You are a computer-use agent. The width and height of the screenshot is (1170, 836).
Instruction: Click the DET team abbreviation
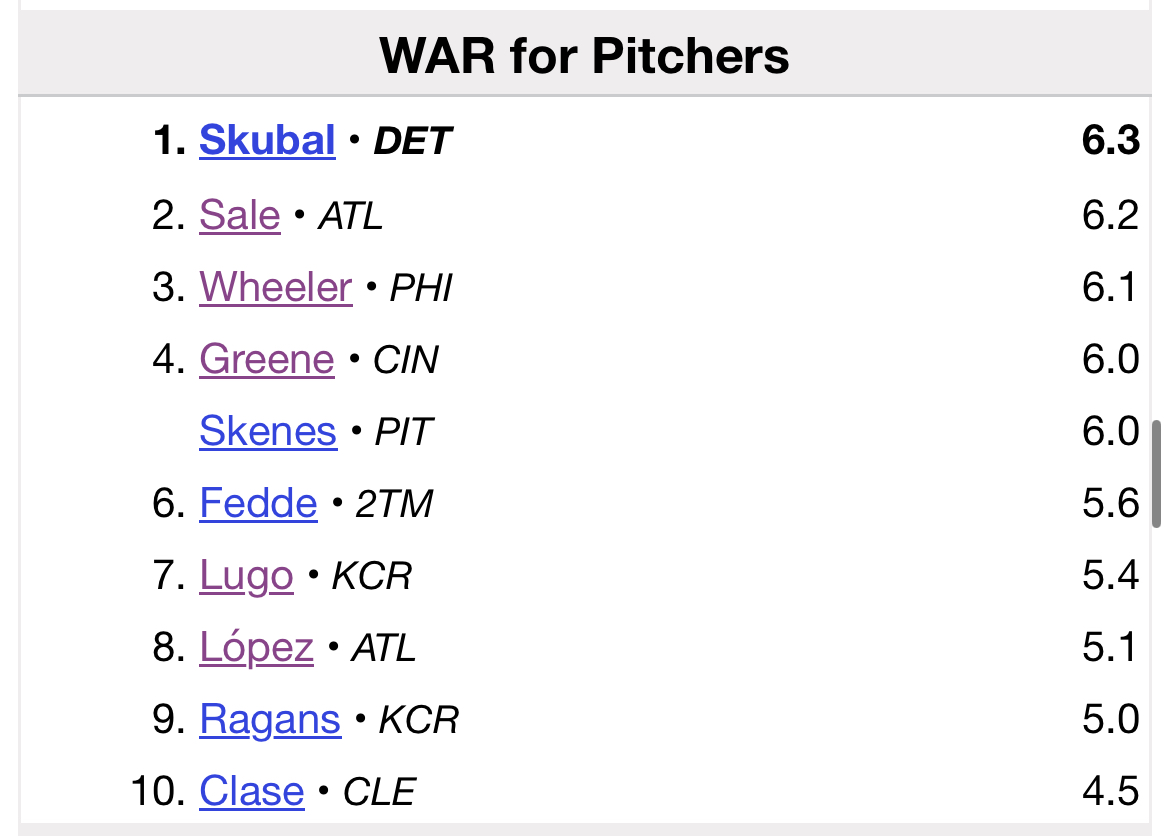click(x=413, y=141)
